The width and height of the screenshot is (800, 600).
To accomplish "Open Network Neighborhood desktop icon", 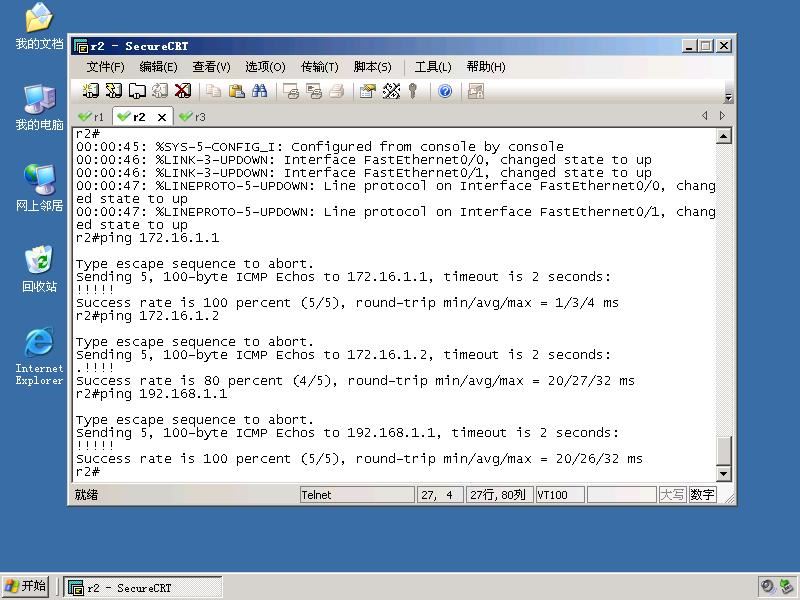I will coord(39,188).
